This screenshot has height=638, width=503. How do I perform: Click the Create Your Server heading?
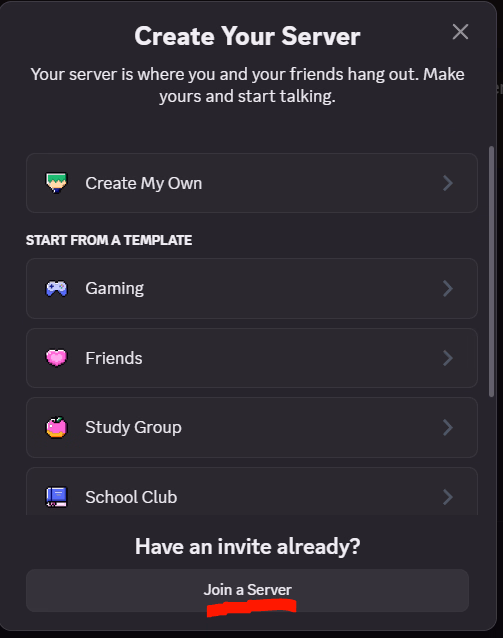247,36
